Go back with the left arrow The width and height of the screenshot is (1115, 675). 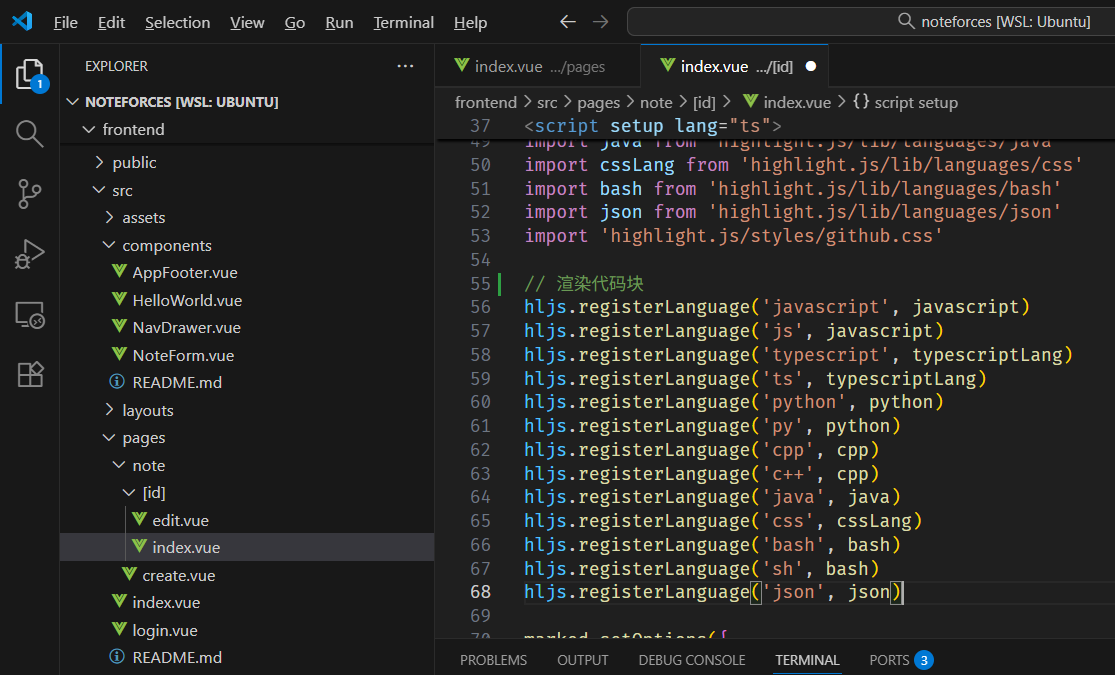point(567,22)
